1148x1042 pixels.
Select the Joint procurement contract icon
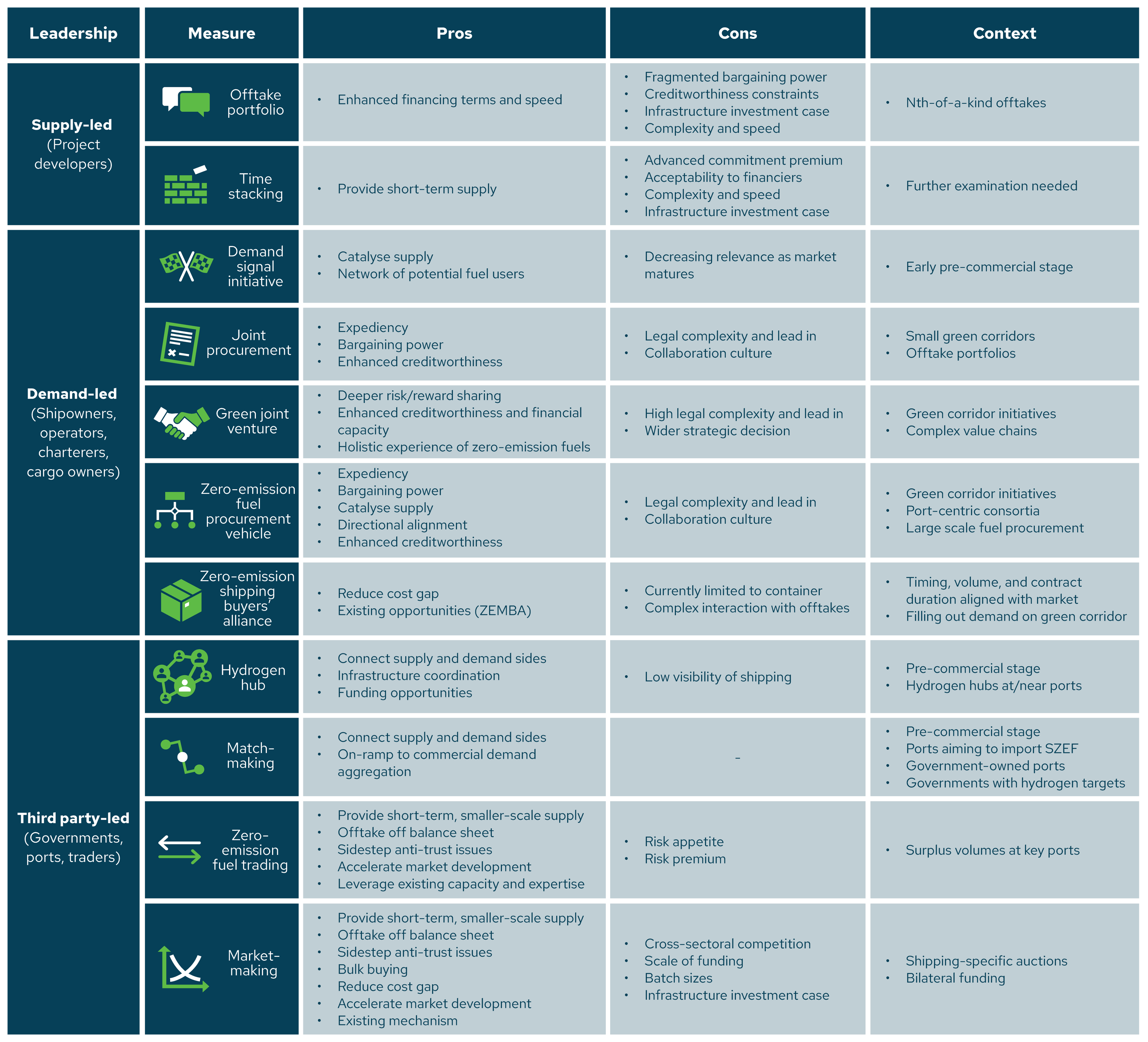(x=180, y=344)
